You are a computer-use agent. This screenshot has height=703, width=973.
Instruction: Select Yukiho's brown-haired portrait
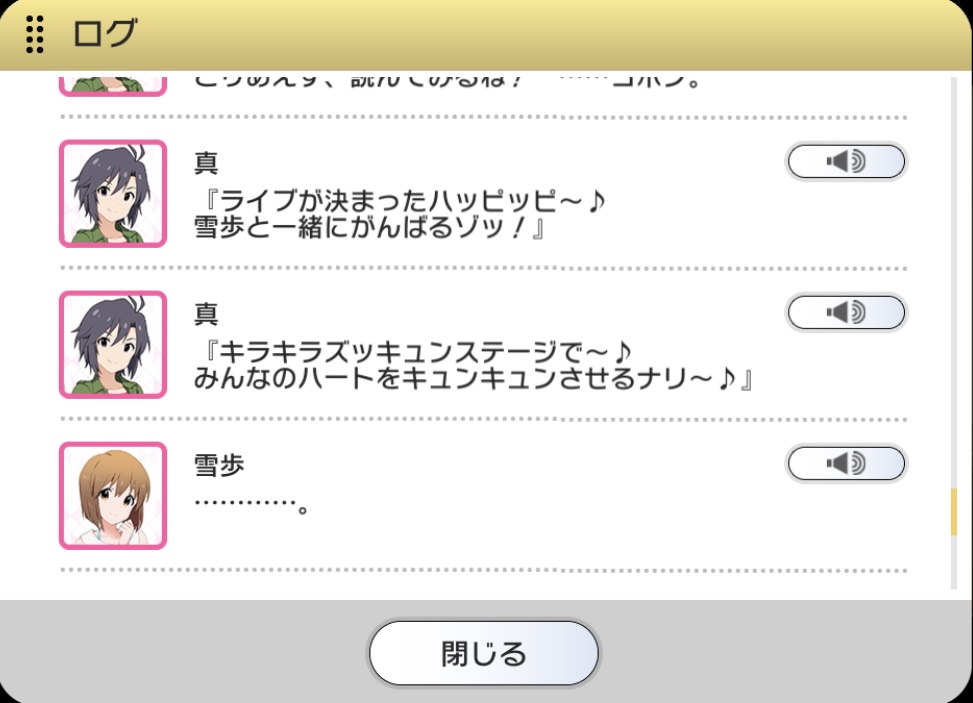click(x=113, y=495)
